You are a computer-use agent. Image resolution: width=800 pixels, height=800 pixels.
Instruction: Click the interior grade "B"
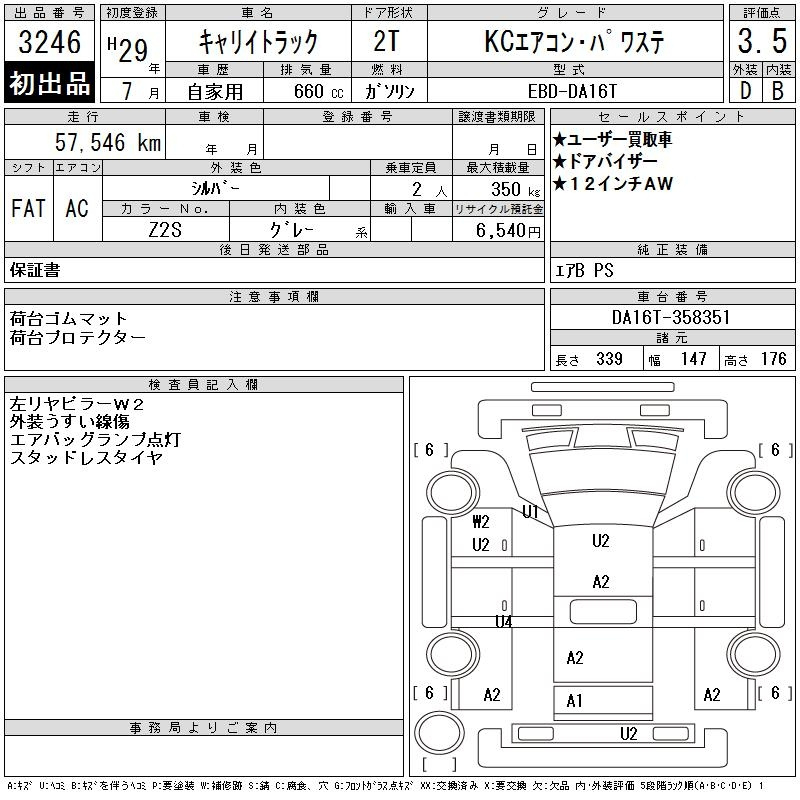click(x=778, y=91)
